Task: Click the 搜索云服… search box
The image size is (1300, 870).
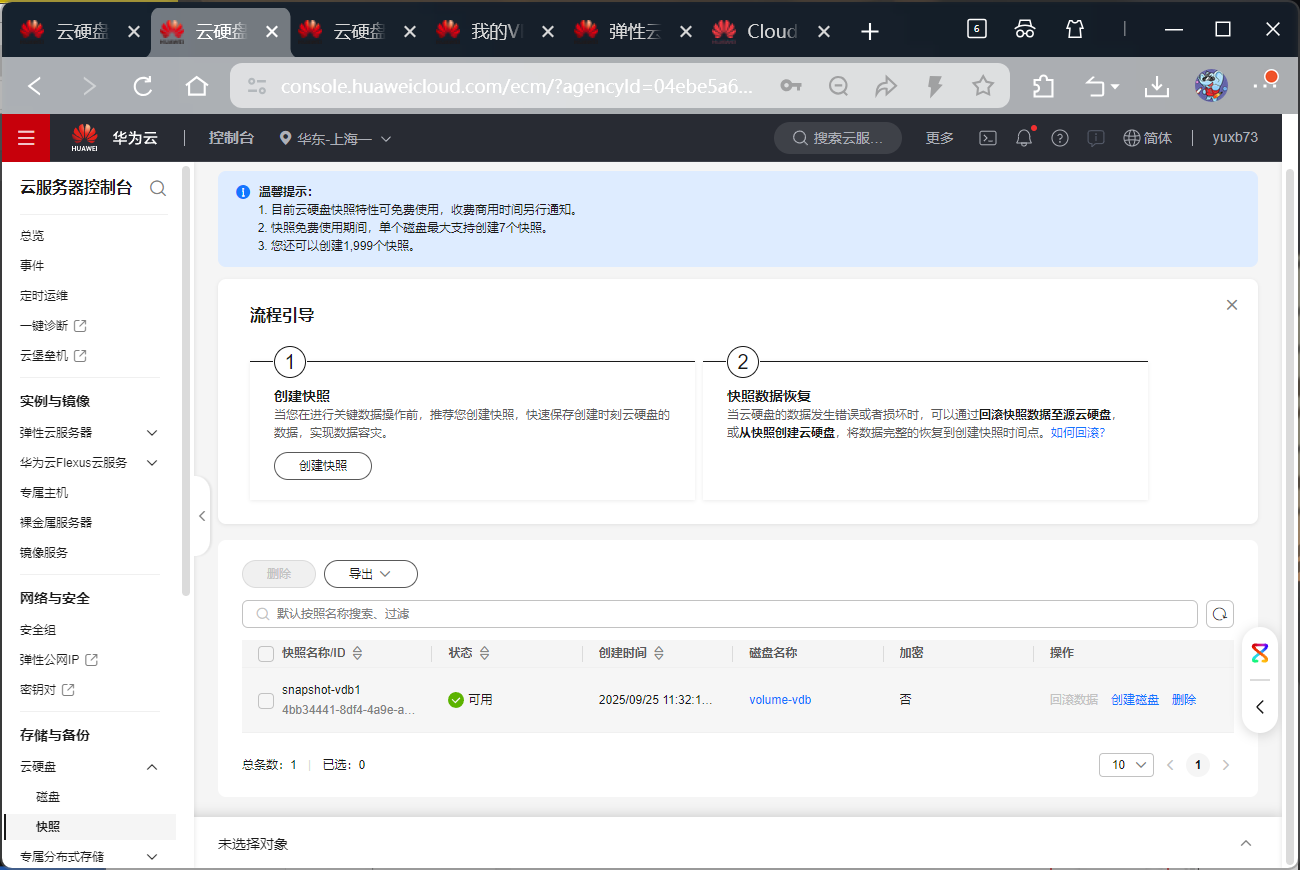Action: [x=839, y=138]
